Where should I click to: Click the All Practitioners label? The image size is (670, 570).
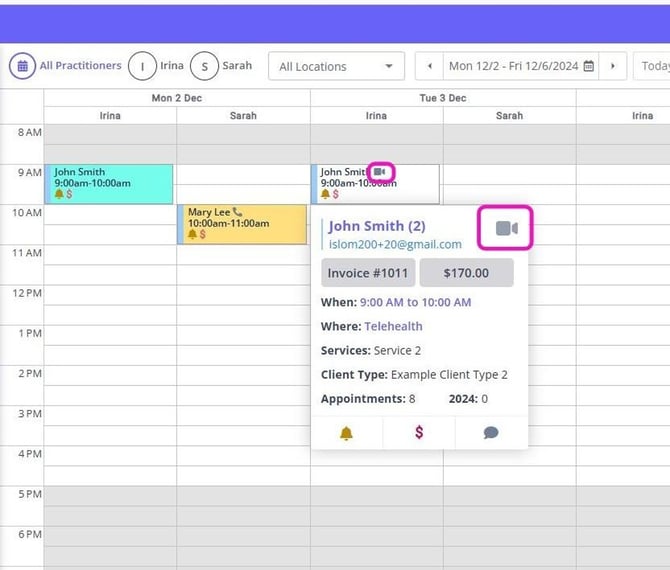81,65
